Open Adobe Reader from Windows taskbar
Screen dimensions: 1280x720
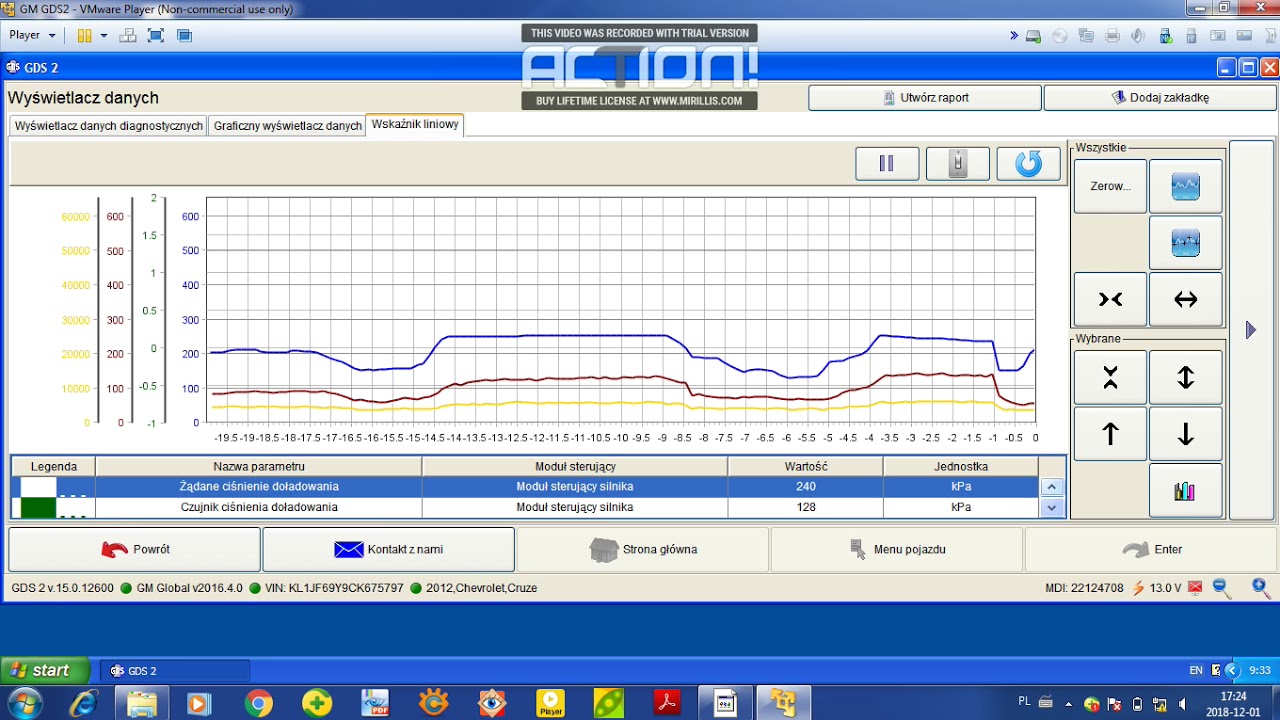(667, 703)
